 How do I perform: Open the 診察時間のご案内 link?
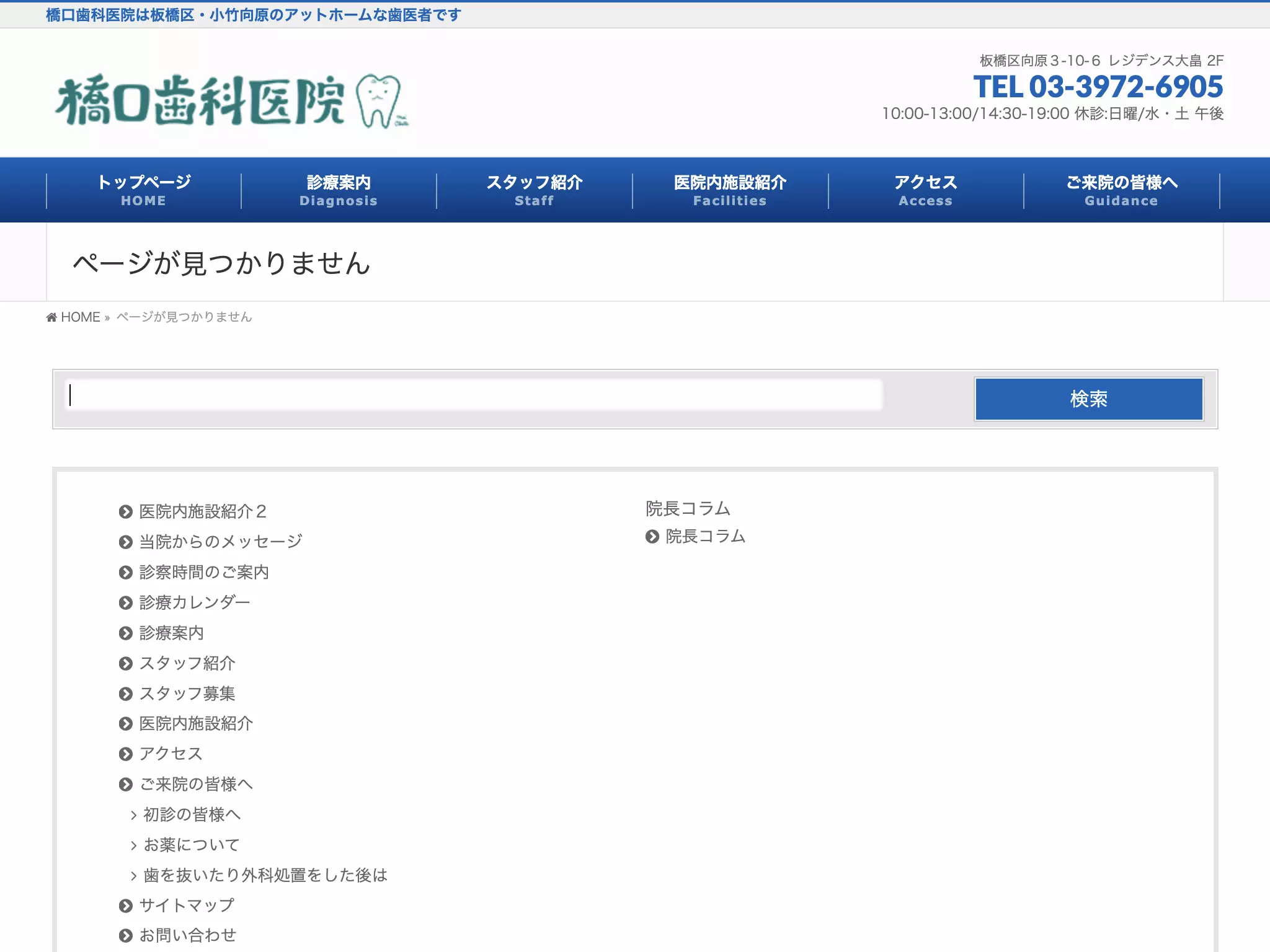(x=204, y=573)
